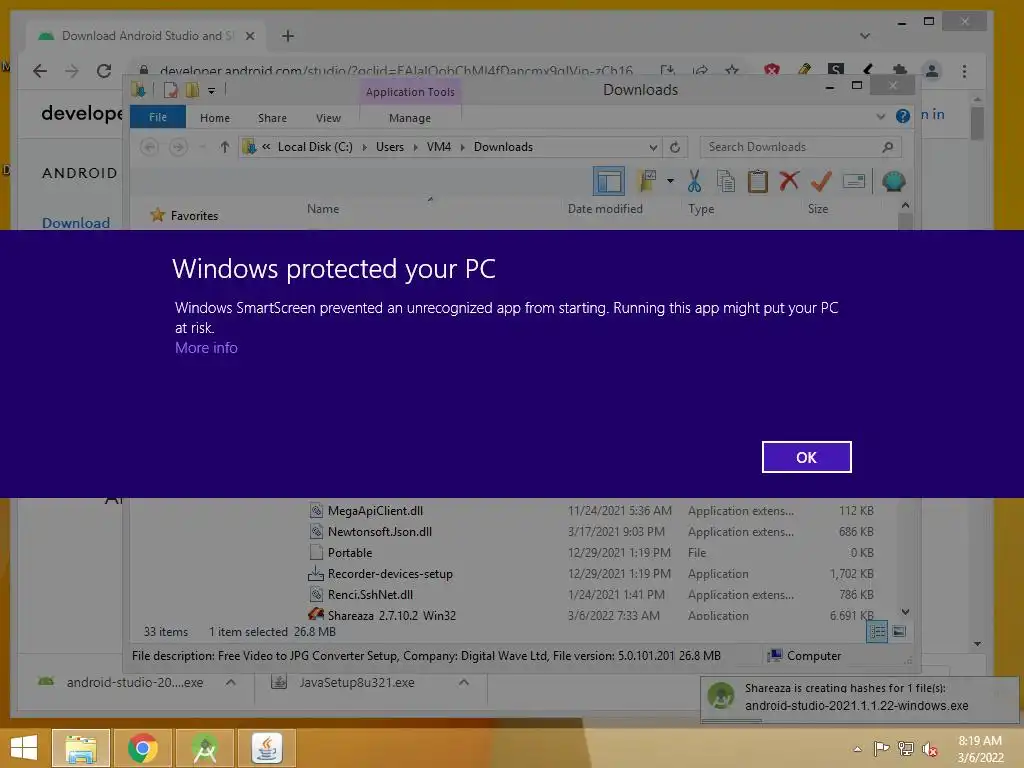The image size is (1024, 768).
Task: Click the Copy icon in Explorer toolbar
Action: click(726, 181)
